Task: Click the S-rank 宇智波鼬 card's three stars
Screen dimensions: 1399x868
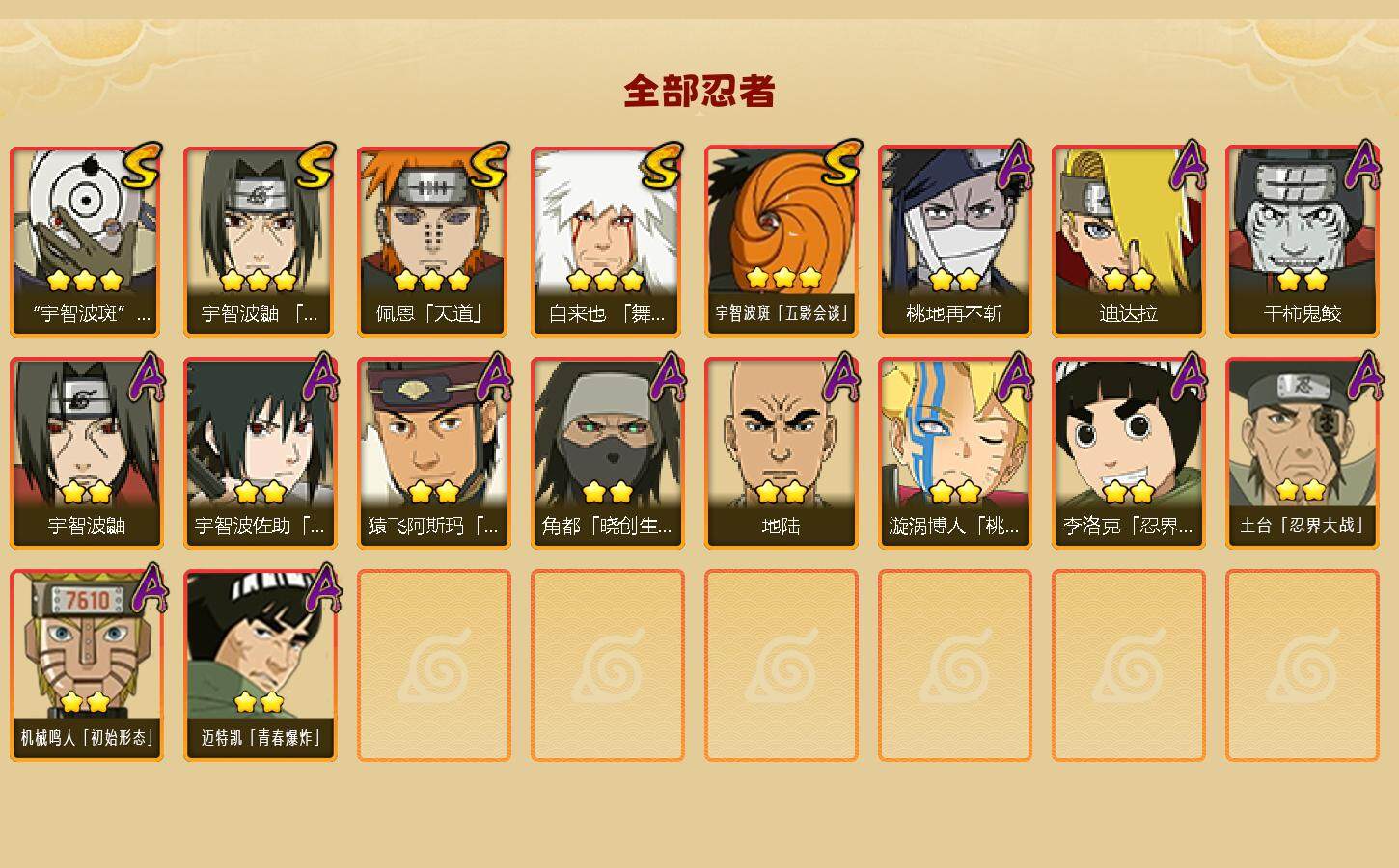Action: (x=258, y=281)
